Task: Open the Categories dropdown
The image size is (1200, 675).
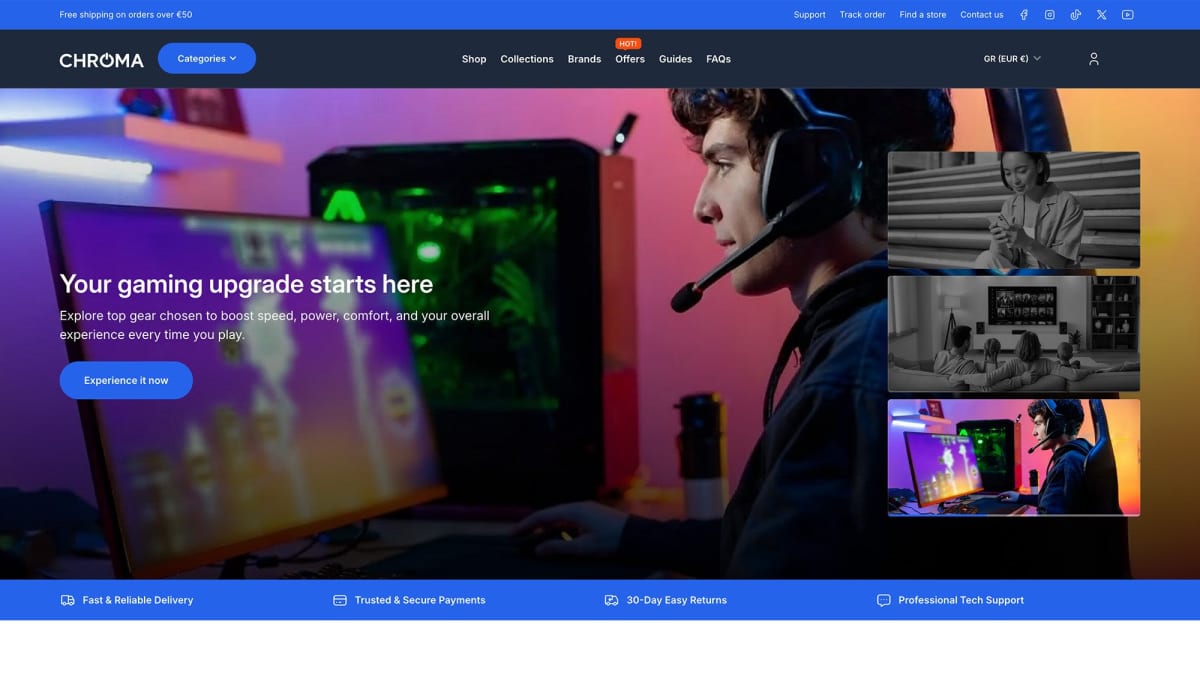Action: [206, 58]
